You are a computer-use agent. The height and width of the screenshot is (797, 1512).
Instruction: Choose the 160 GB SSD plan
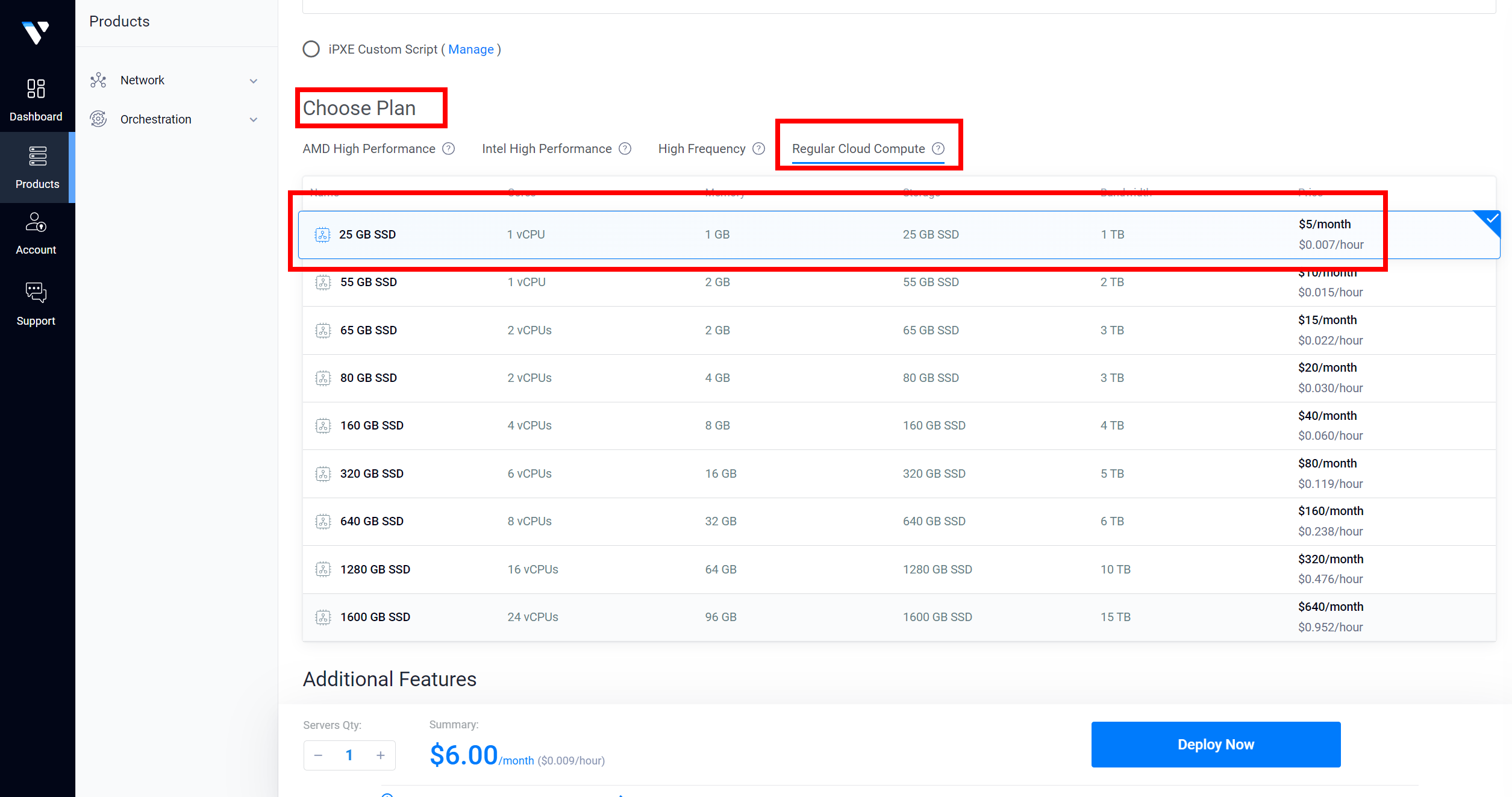point(723,426)
